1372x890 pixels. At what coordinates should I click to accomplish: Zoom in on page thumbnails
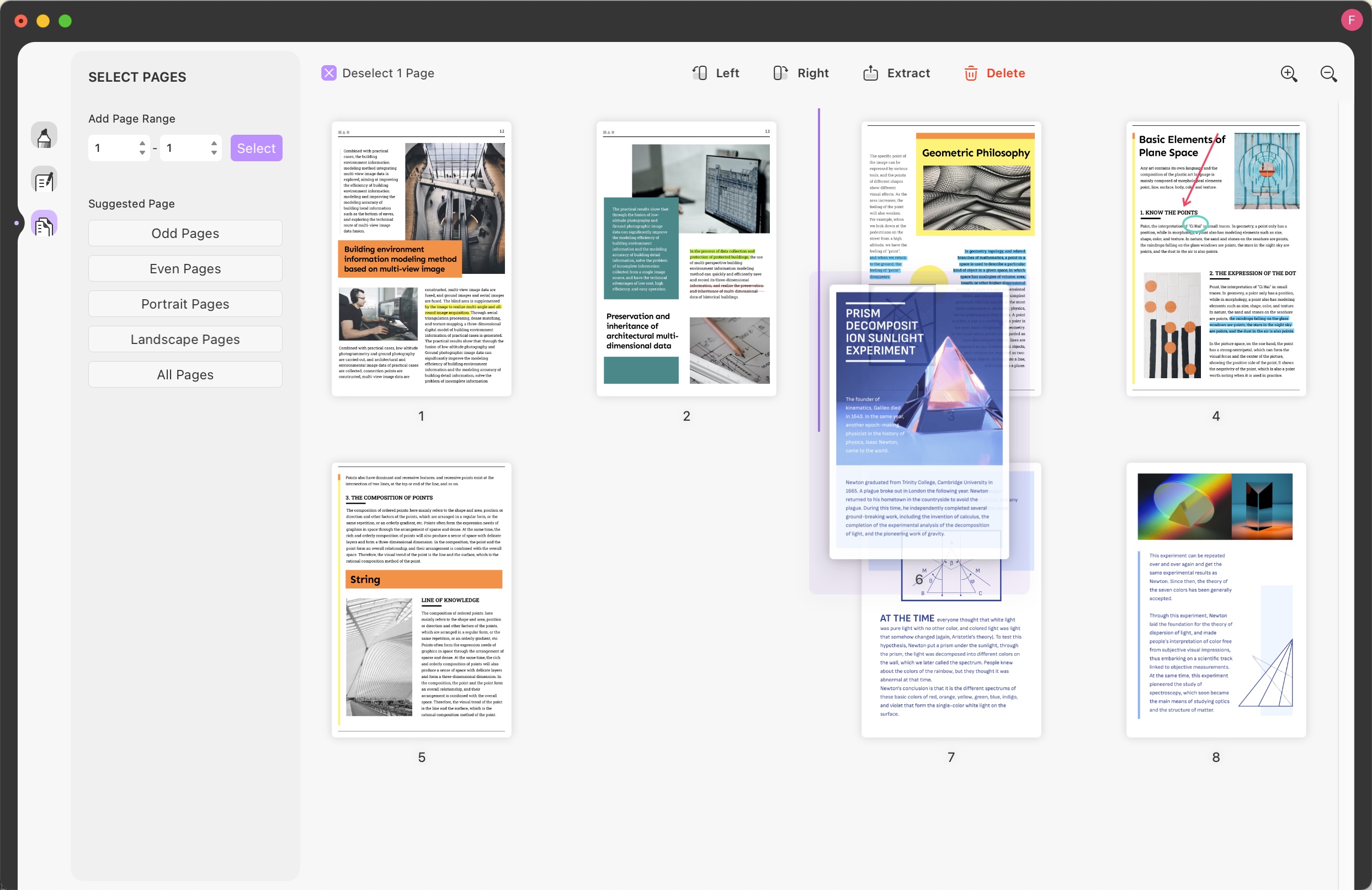coord(1289,74)
